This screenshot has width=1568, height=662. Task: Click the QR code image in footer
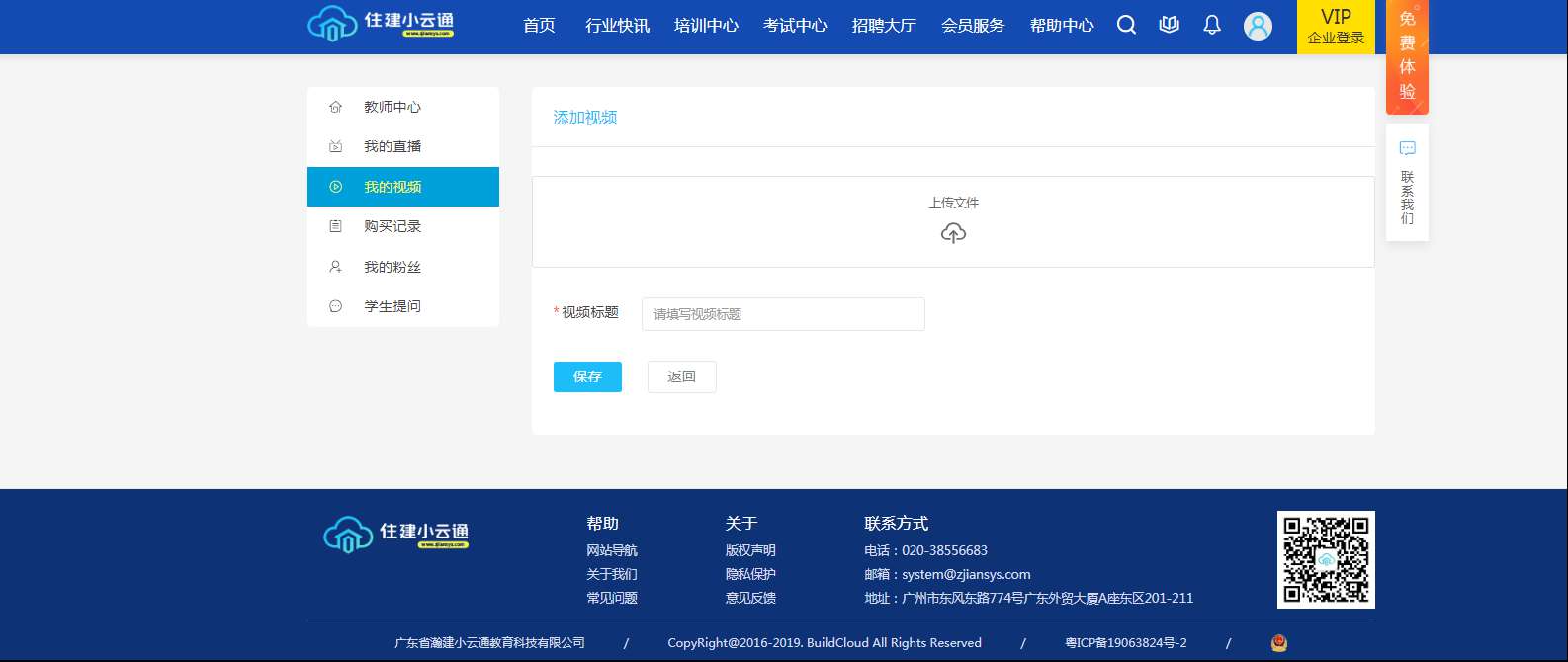coord(1325,559)
